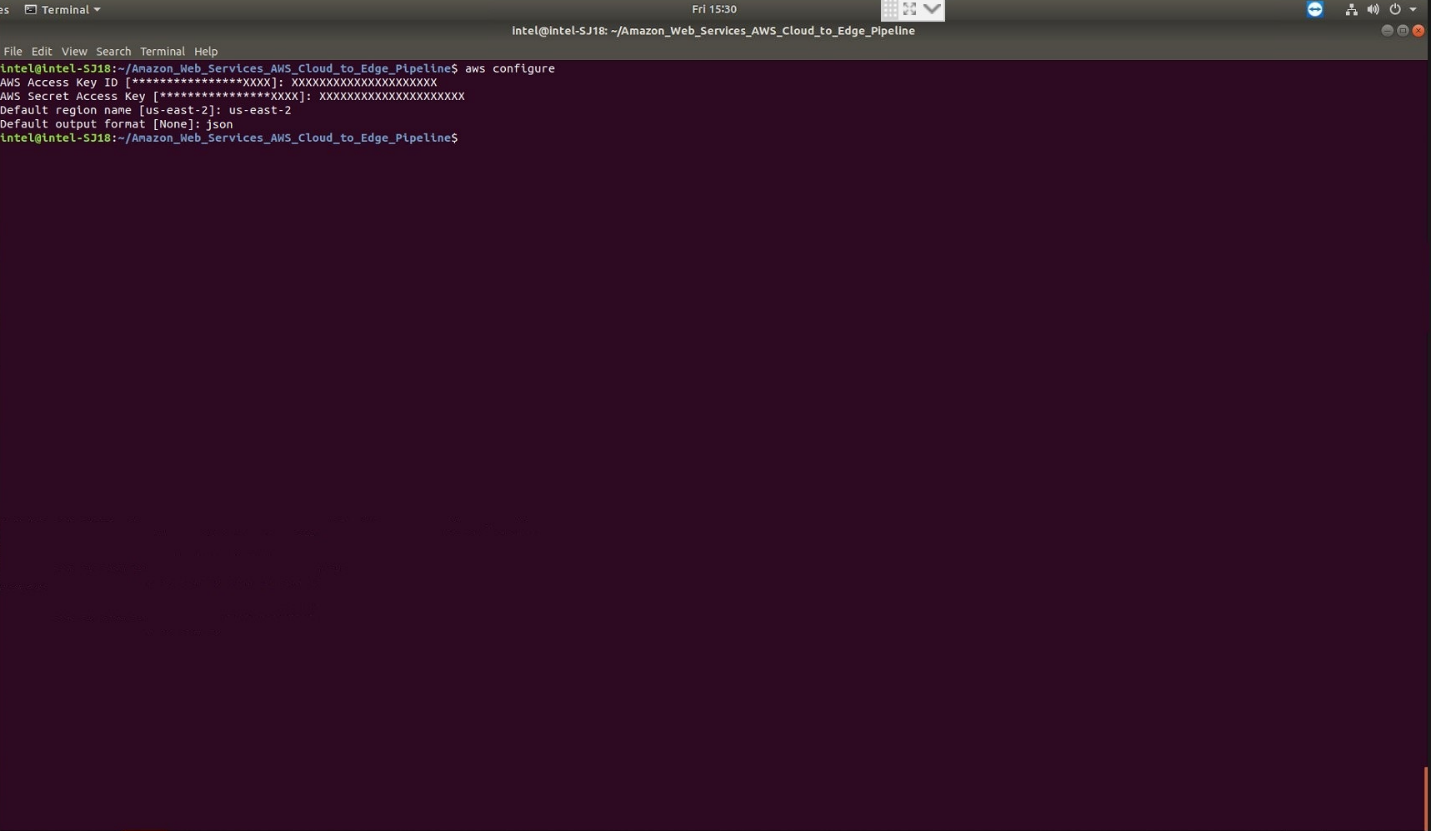Open the wired network status icon
The image size is (1431, 831).
pos(1352,9)
